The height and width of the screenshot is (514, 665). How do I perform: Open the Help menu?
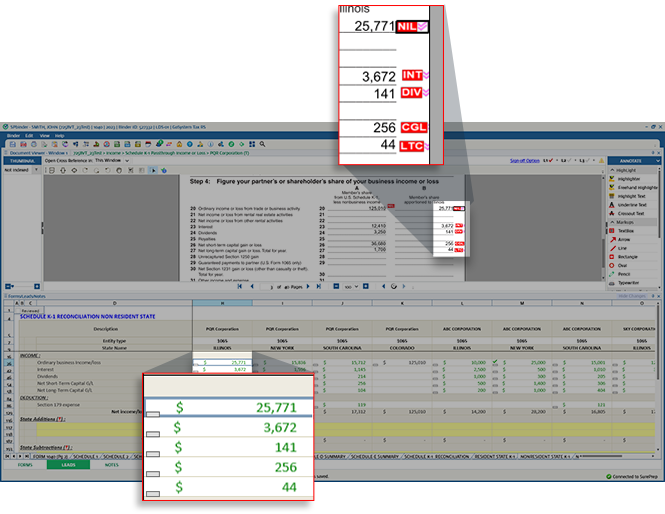coord(59,136)
